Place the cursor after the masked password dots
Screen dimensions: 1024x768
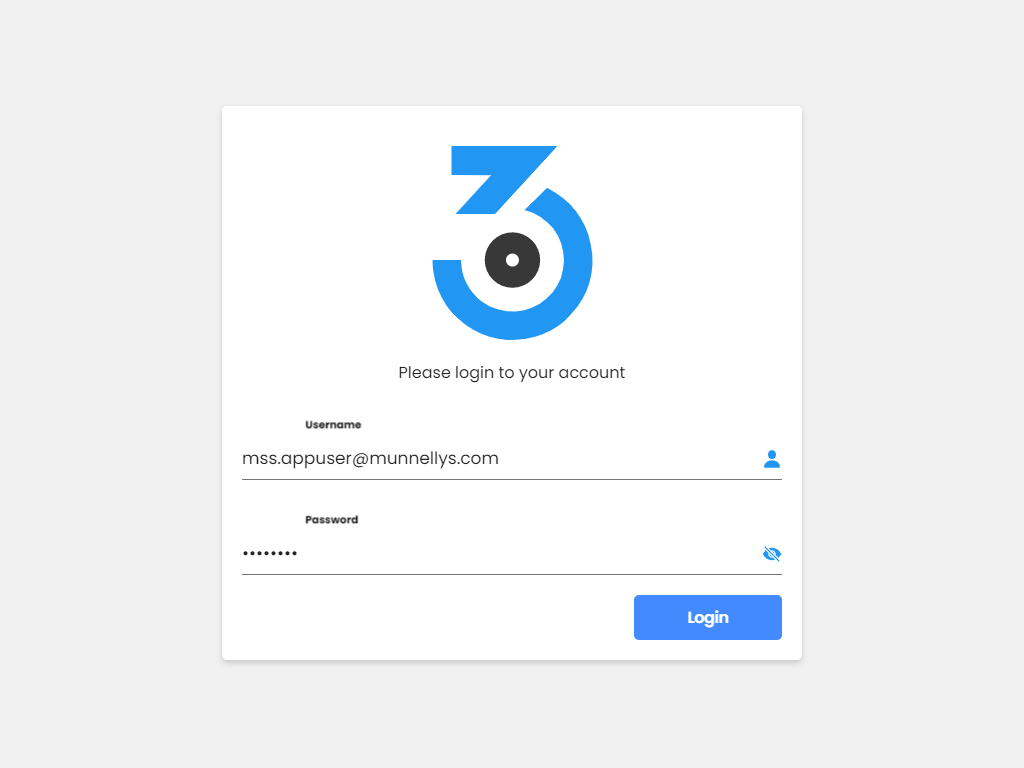(300, 554)
